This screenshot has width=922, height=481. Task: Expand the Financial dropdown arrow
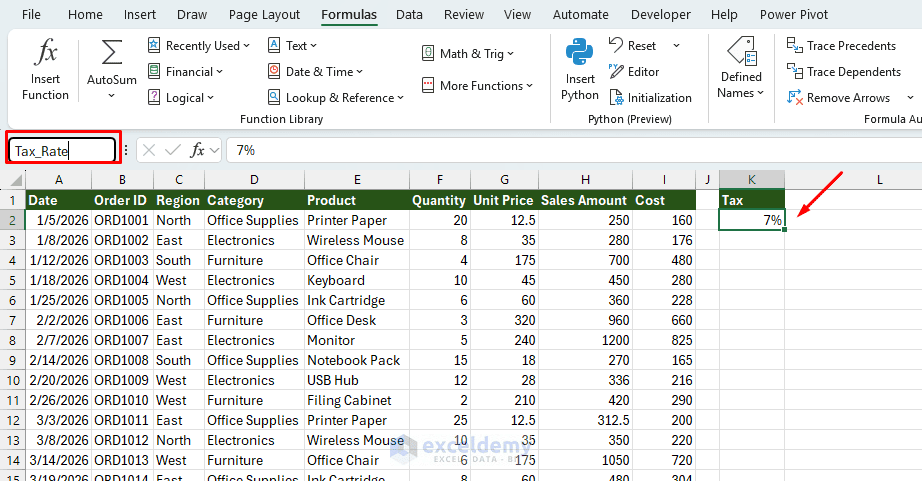(219, 72)
